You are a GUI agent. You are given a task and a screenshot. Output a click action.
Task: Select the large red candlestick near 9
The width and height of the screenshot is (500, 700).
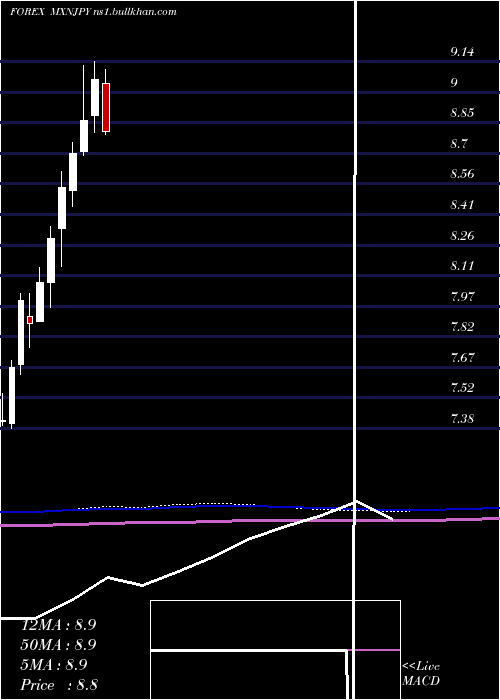[x=106, y=107]
